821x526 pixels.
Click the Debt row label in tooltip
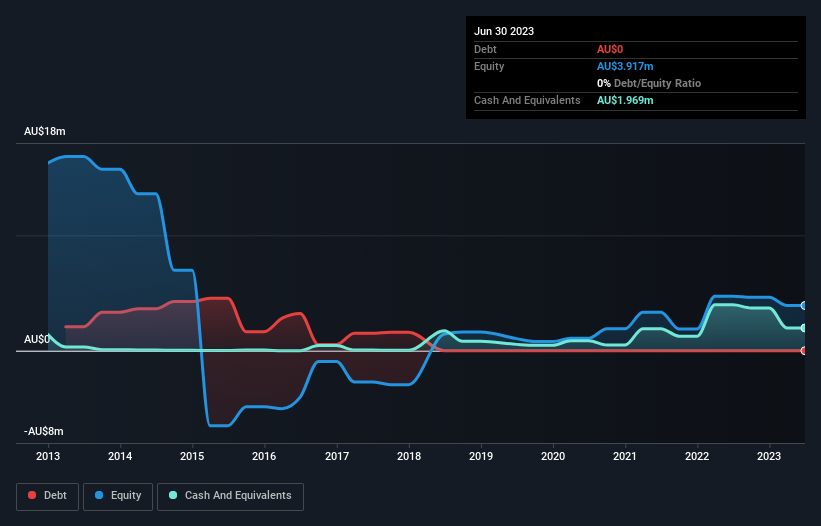[485, 49]
